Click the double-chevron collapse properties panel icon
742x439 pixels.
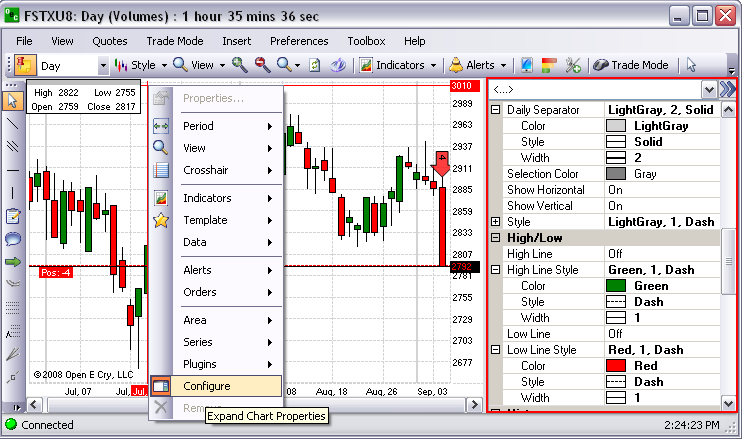727,89
